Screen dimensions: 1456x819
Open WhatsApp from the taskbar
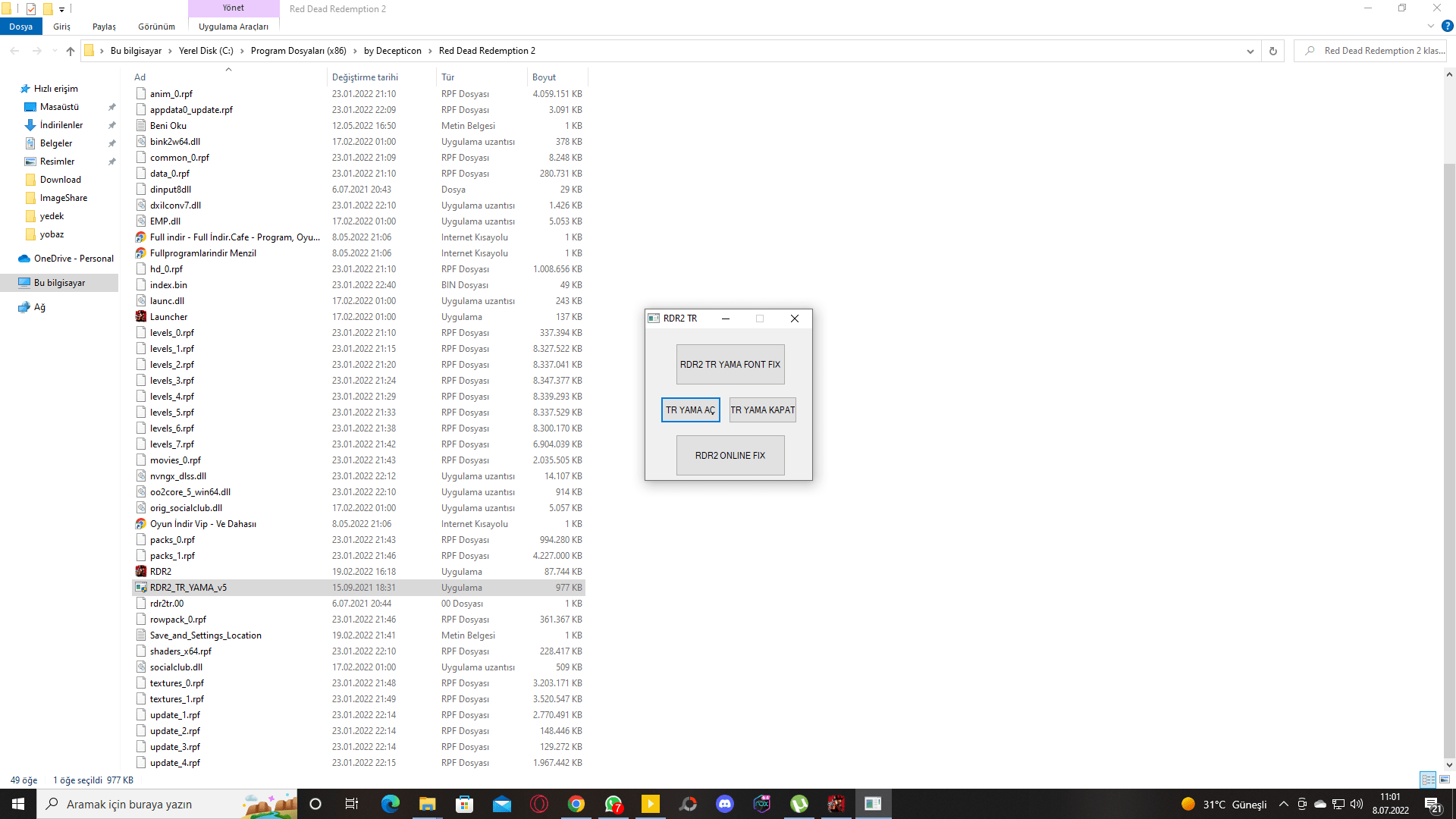pyautogui.click(x=613, y=804)
